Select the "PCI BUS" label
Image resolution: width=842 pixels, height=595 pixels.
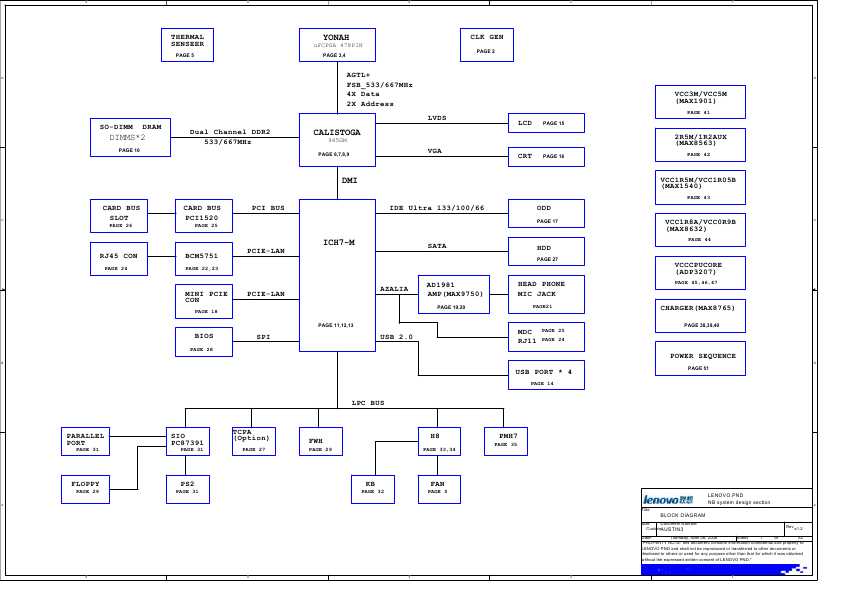268,208
